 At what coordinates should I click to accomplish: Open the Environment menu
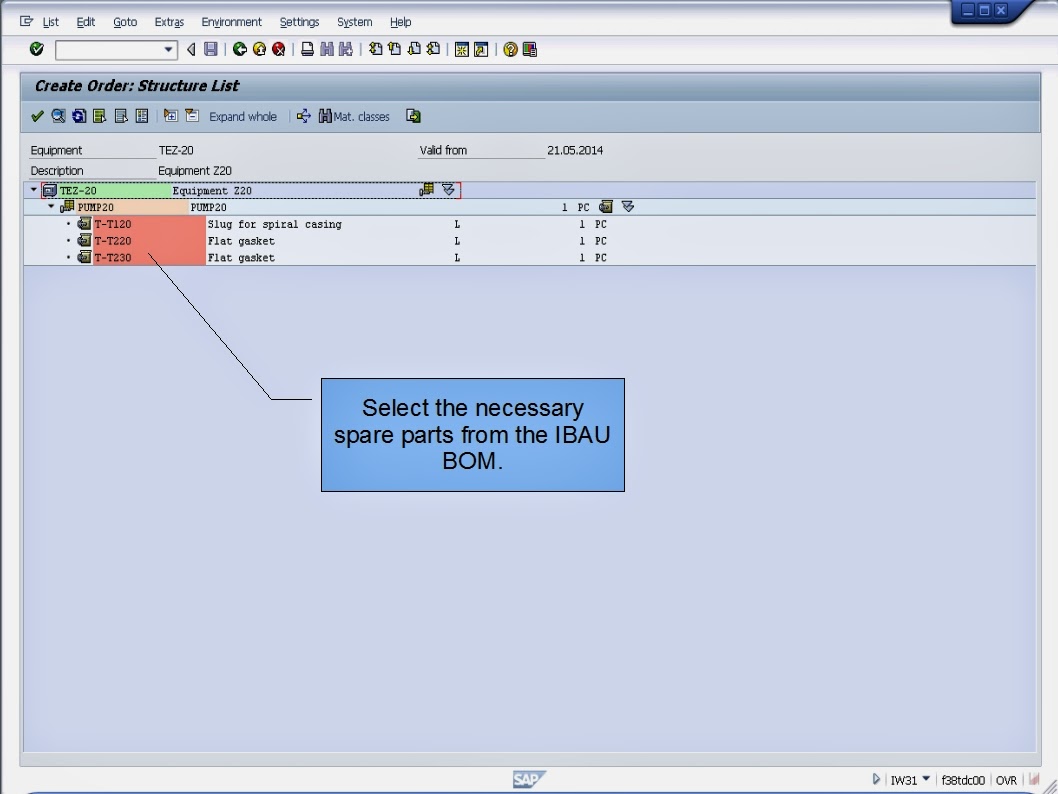[x=231, y=21]
